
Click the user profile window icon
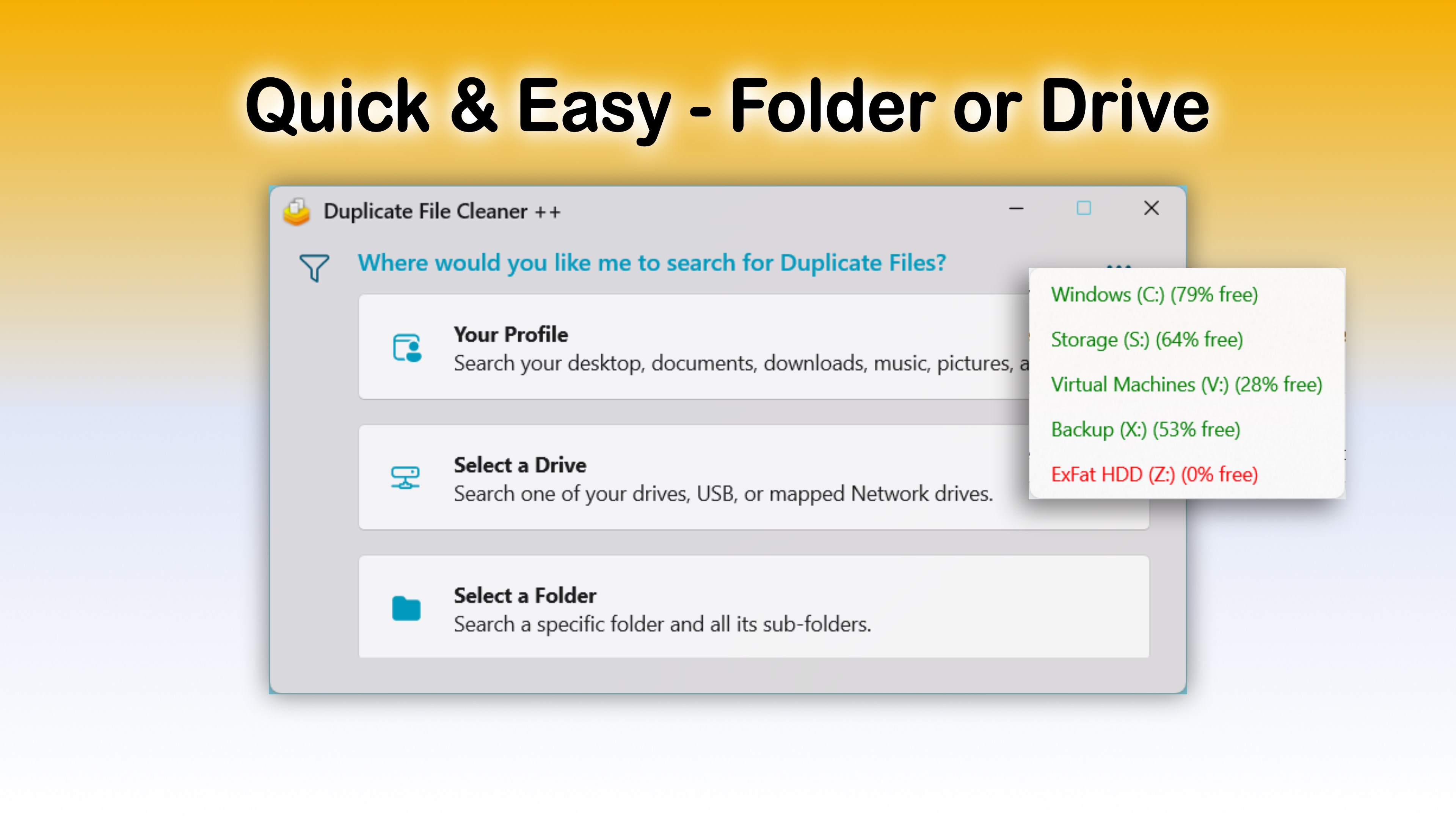407,348
